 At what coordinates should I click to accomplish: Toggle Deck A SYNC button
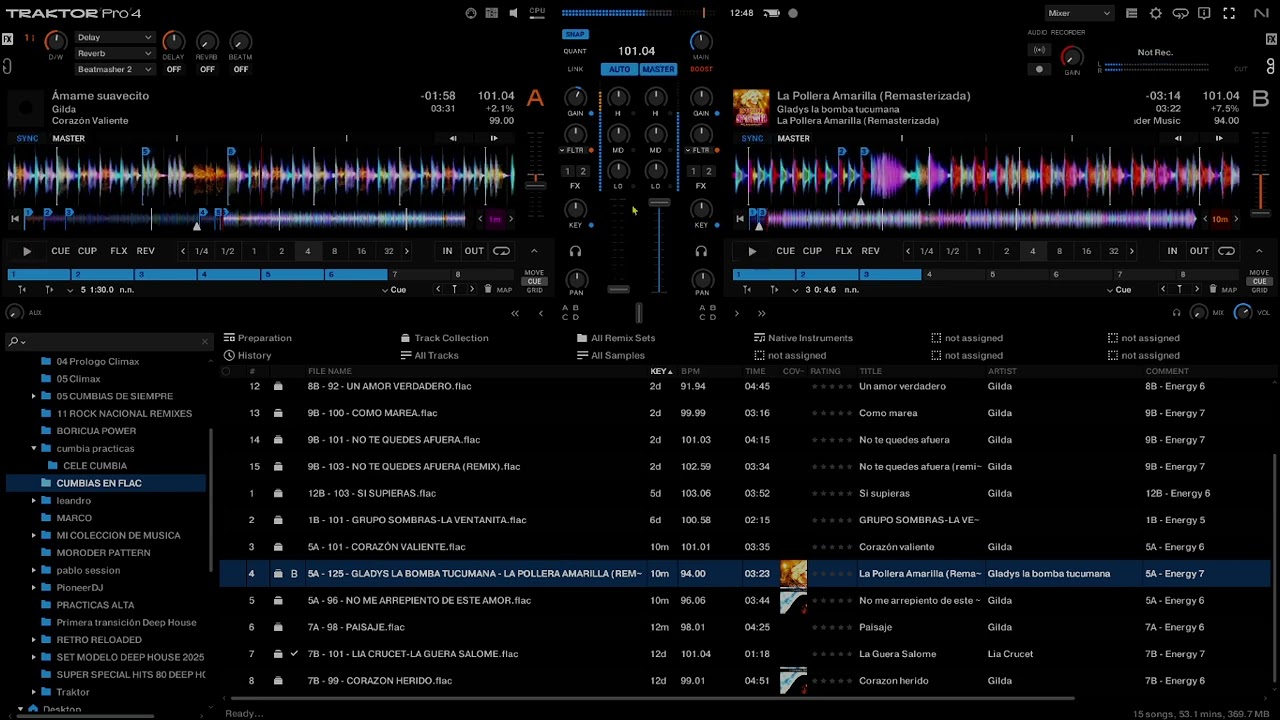tap(27, 138)
